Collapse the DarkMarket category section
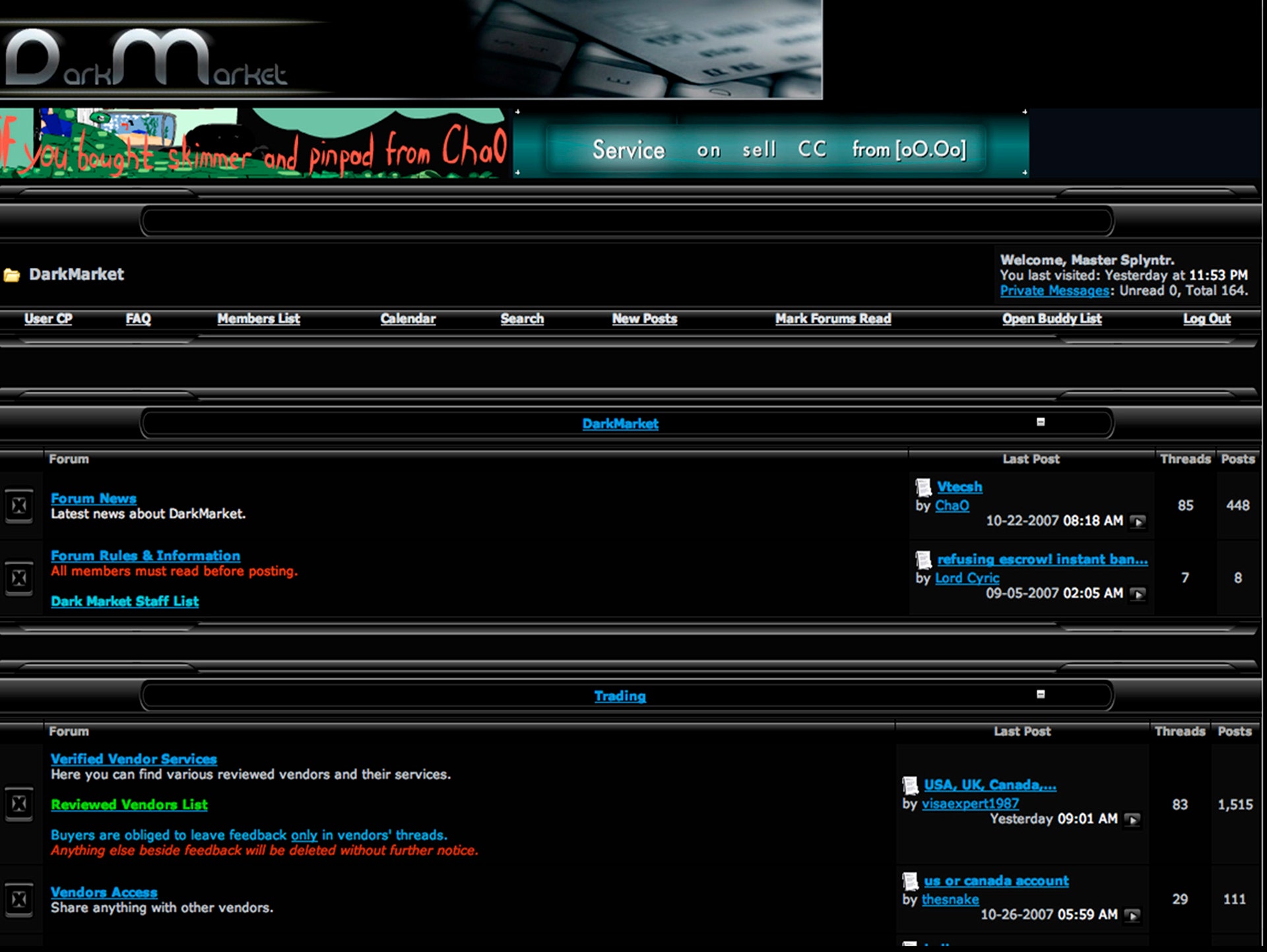This screenshot has width=1267, height=952. tap(1041, 422)
